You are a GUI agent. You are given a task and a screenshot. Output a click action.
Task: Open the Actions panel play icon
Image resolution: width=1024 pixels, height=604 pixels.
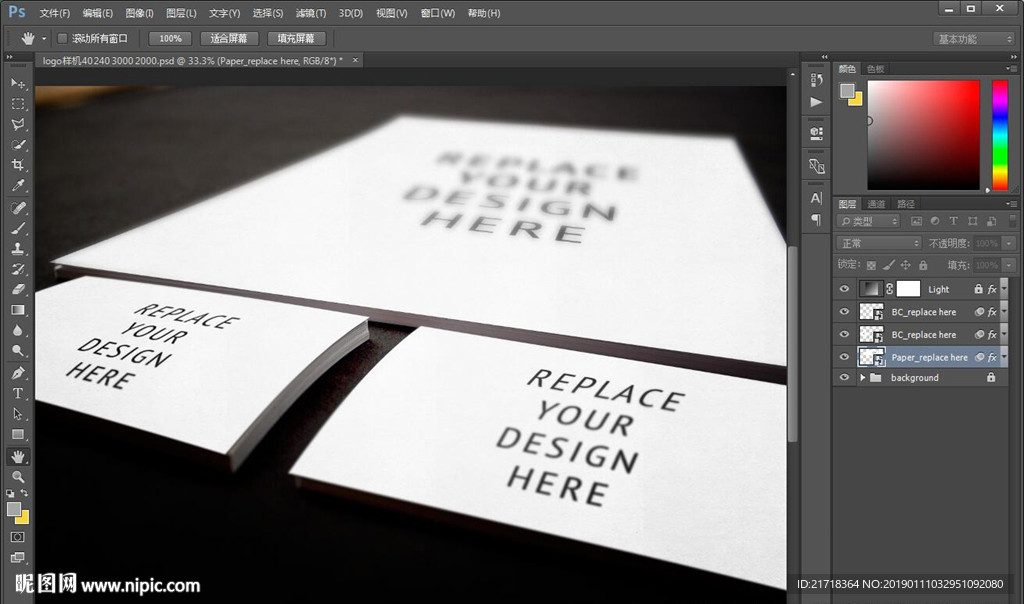[x=816, y=102]
